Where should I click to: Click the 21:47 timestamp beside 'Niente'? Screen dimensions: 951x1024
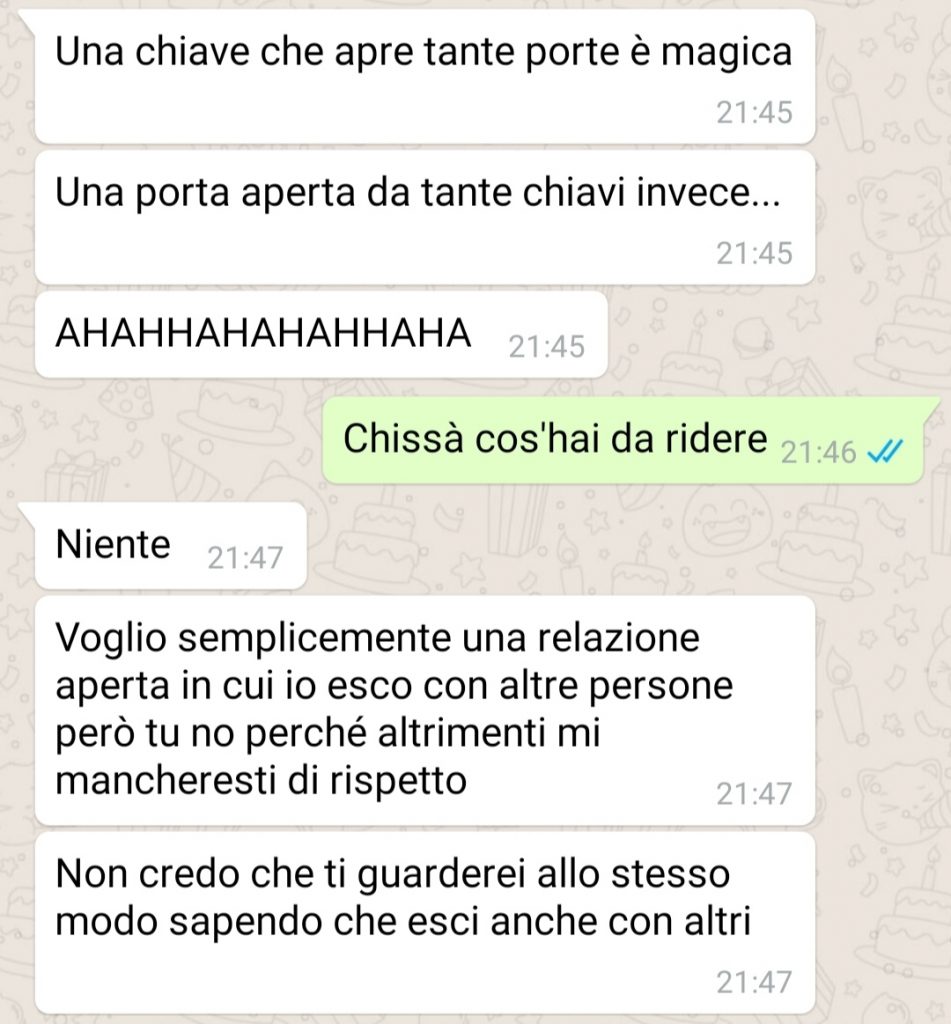tap(245, 558)
